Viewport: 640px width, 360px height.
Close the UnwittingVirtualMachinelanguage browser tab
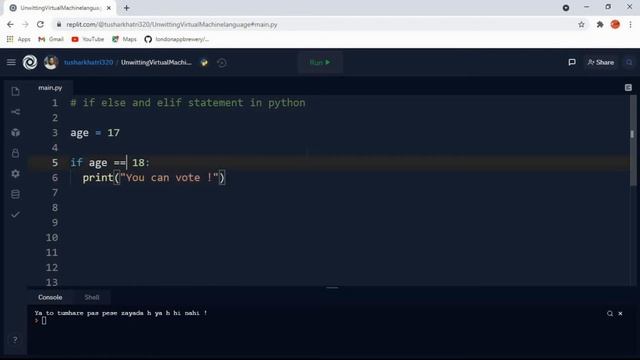(109, 8)
